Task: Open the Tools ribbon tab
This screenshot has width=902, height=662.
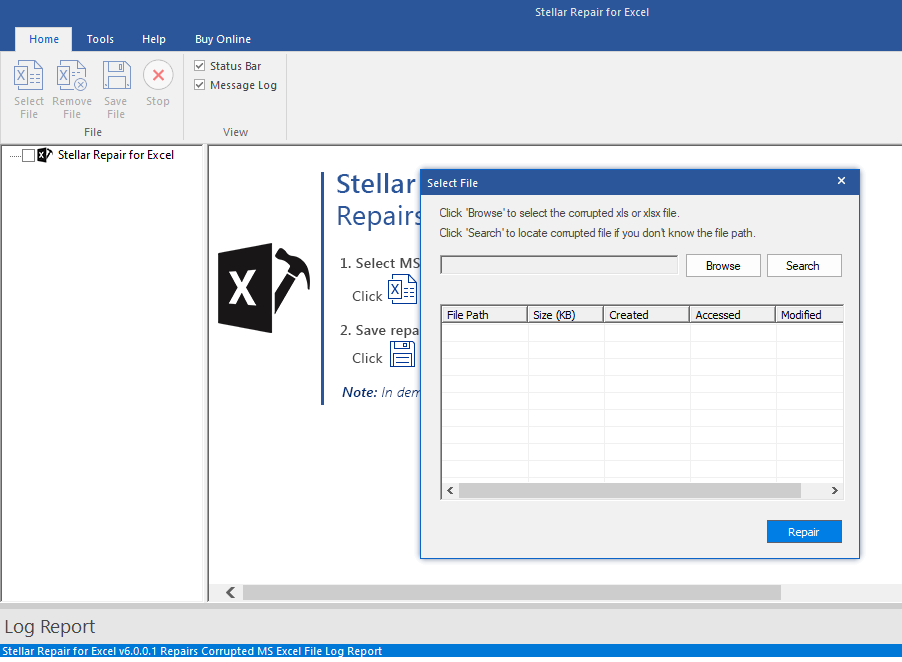Action: click(x=100, y=39)
